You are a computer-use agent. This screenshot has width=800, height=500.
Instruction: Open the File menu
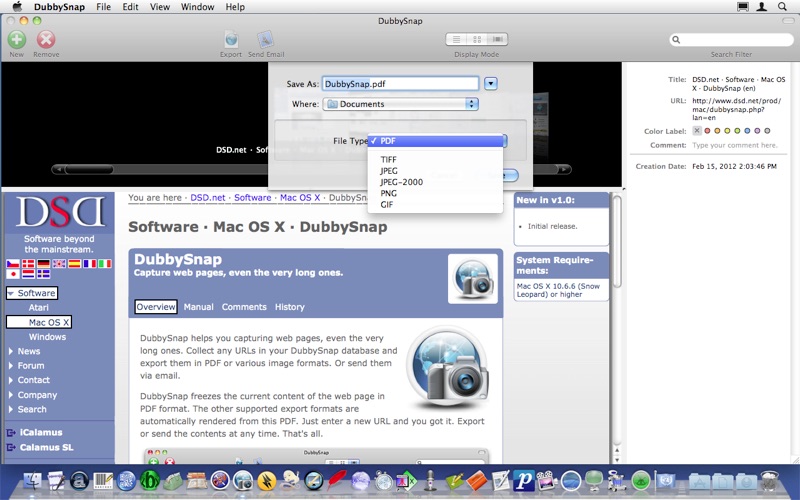tap(104, 7)
